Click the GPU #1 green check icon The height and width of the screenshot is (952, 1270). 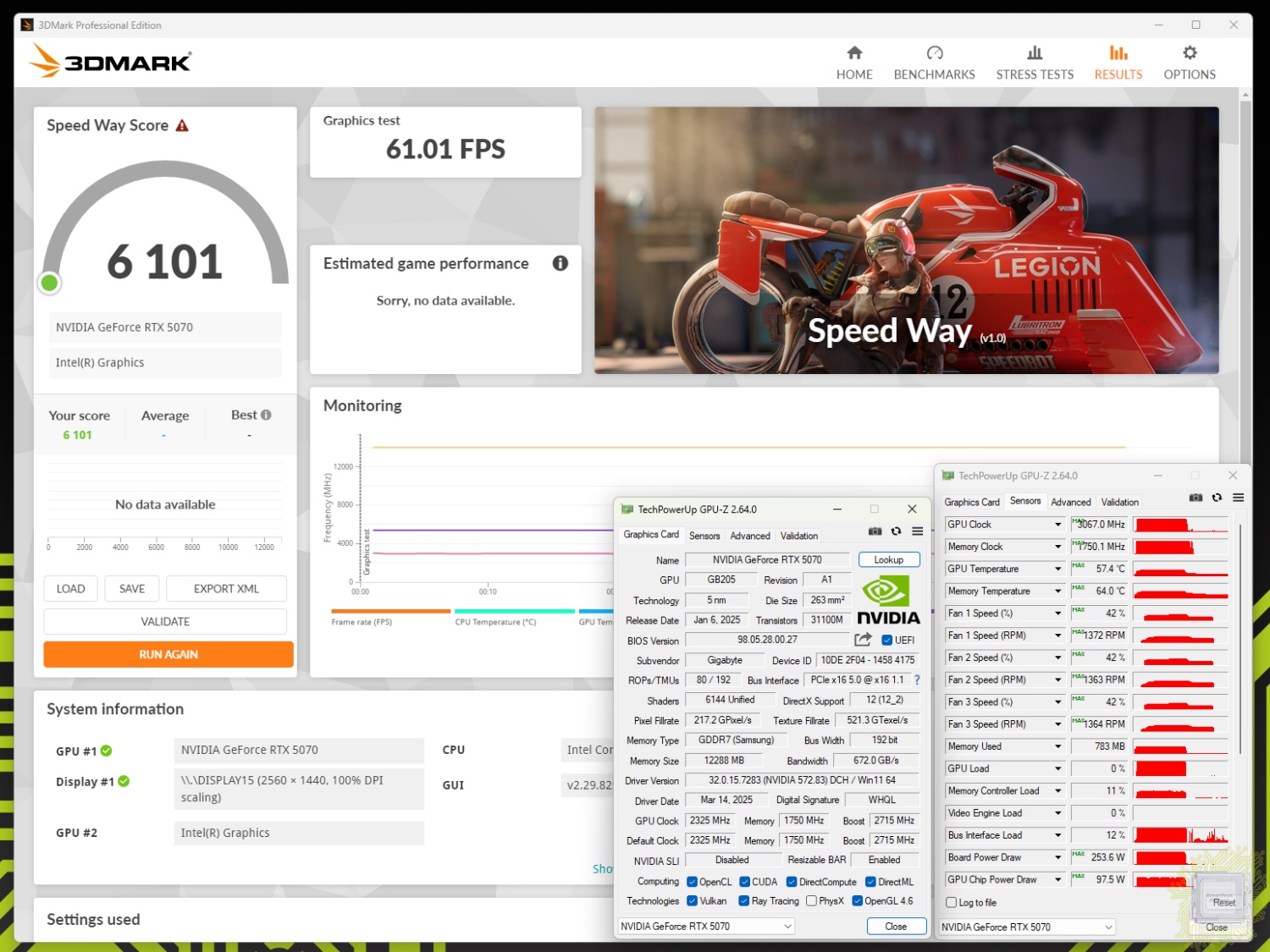click(107, 751)
